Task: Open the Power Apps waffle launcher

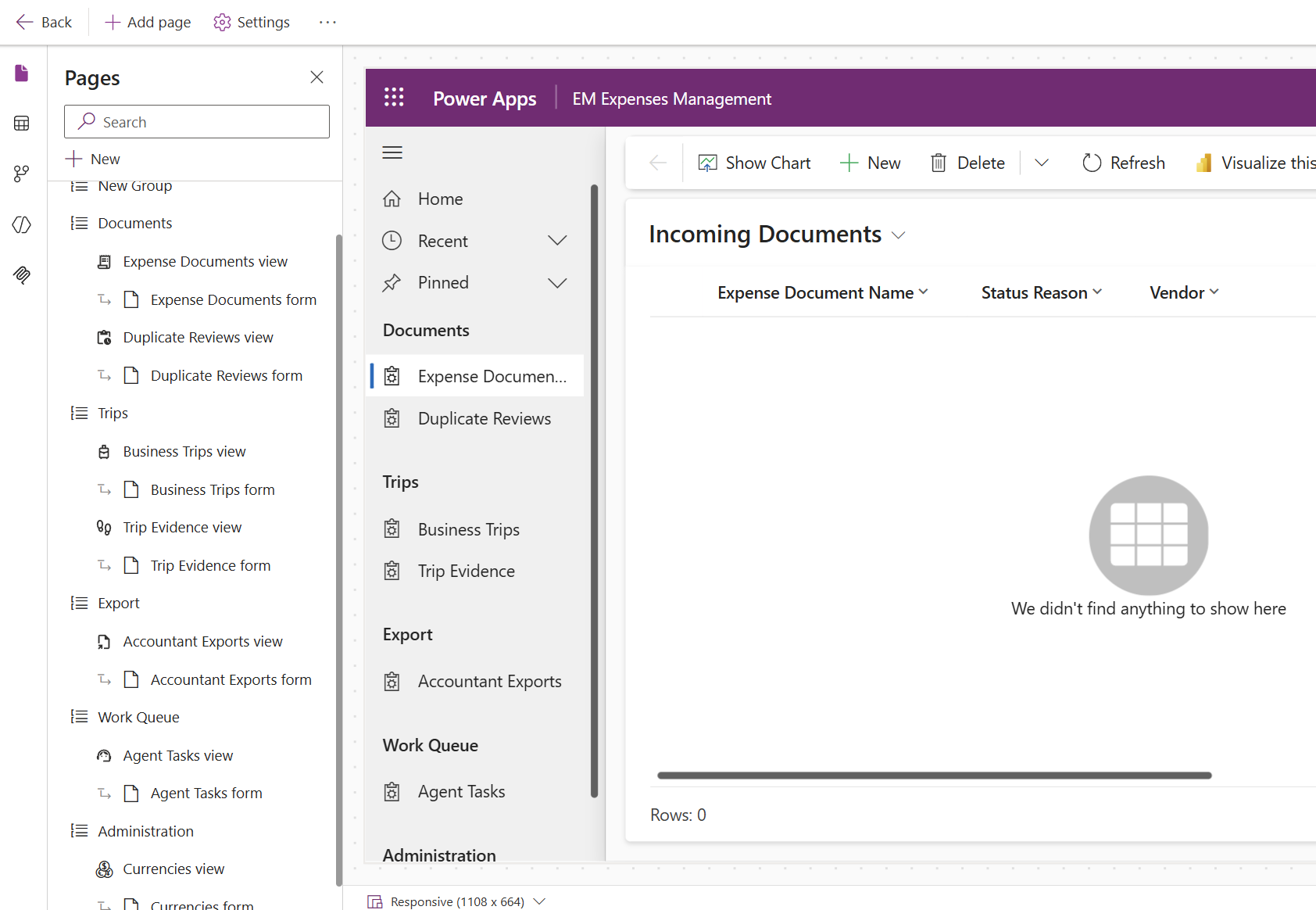Action: 394,98
